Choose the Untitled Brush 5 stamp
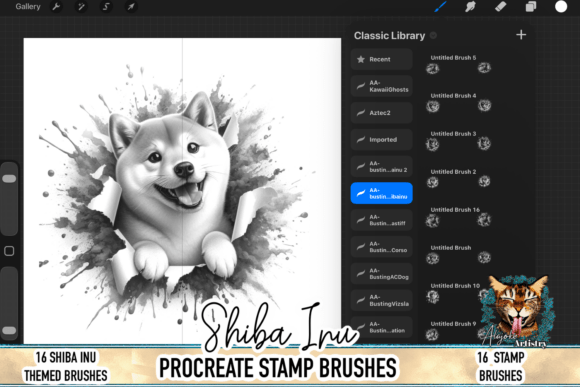 pyautogui.click(x=459, y=64)
